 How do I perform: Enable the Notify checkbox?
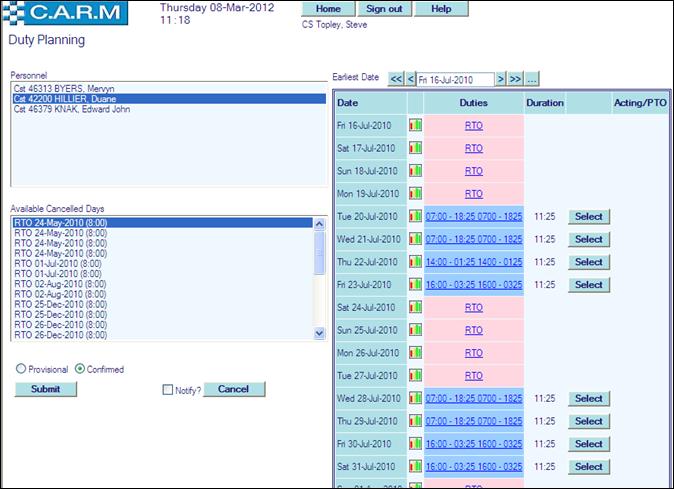click(x=168, y=390)
